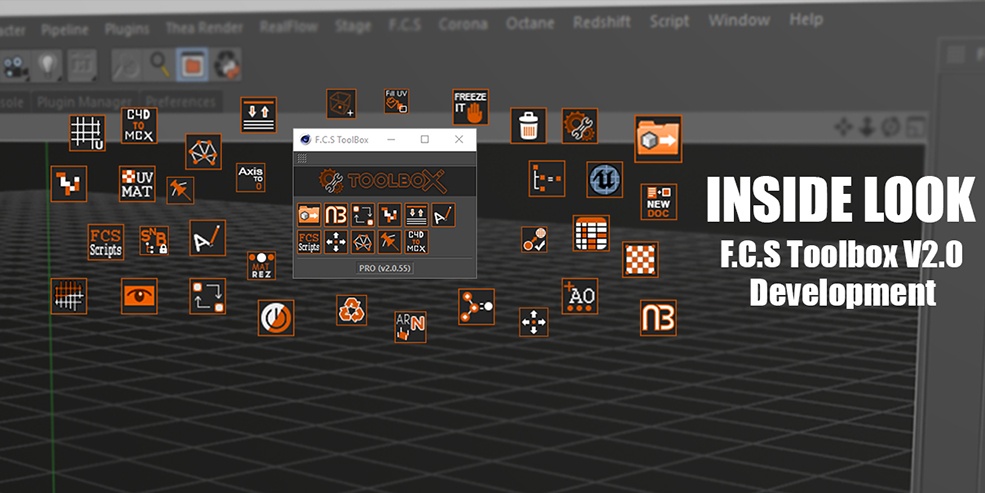985x493 pixels.
Task: Click the hierarchy tree icon
Action: [547, 179]
